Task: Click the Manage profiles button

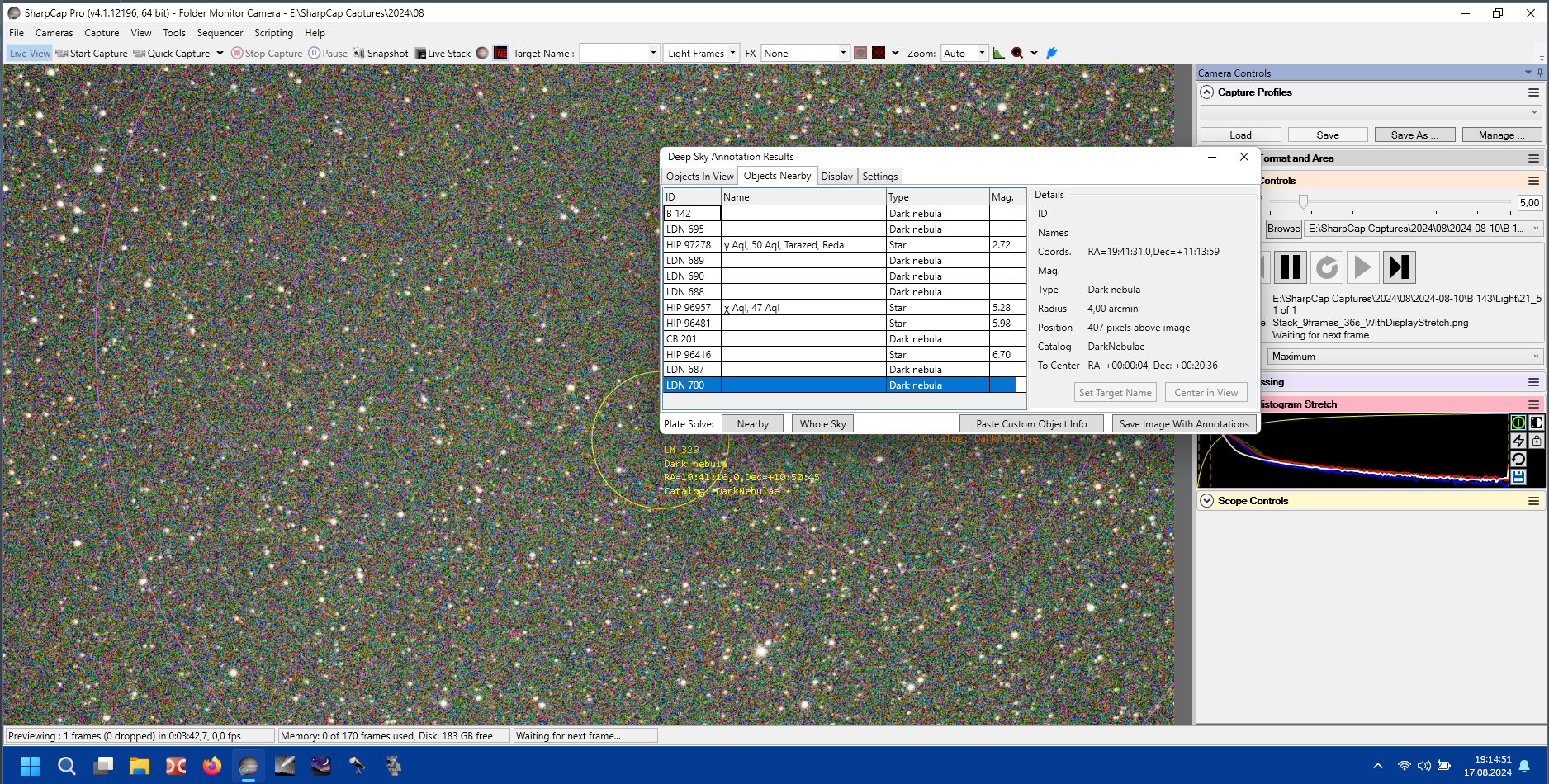Action: coord(1501,135)
